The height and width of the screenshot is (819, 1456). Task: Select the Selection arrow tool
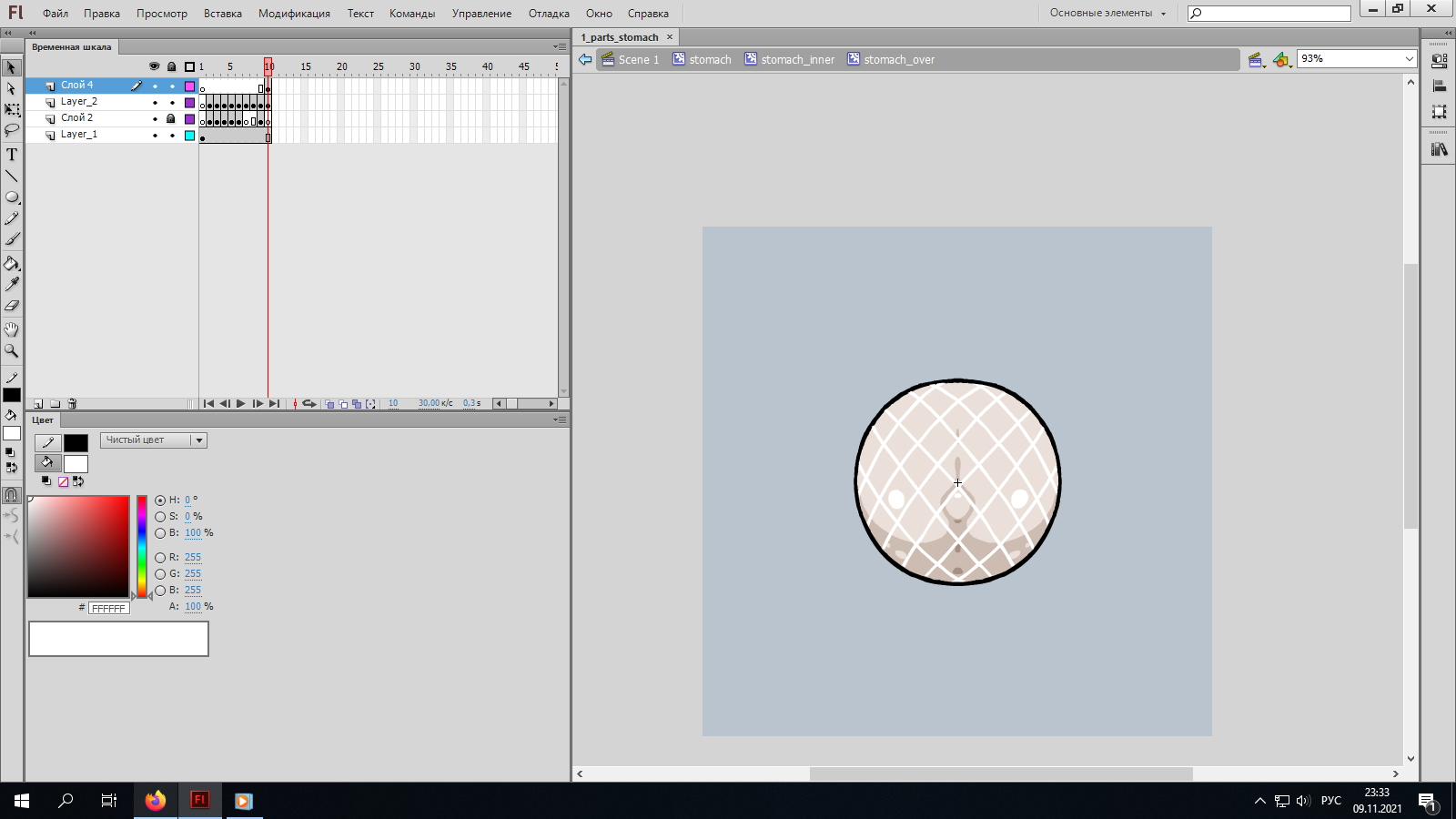[x=12, y=67]
